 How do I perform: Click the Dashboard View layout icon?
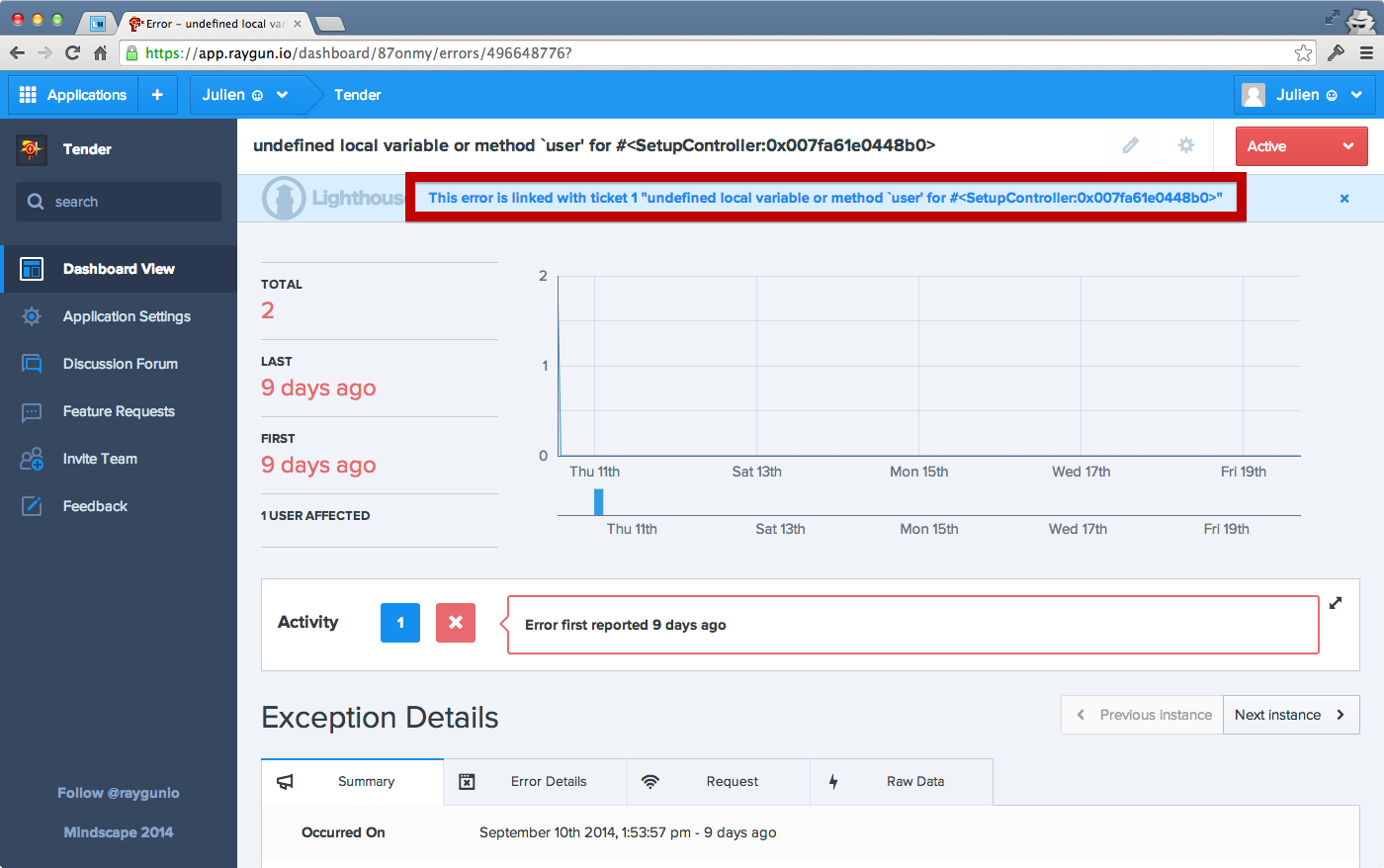[32, 269]
